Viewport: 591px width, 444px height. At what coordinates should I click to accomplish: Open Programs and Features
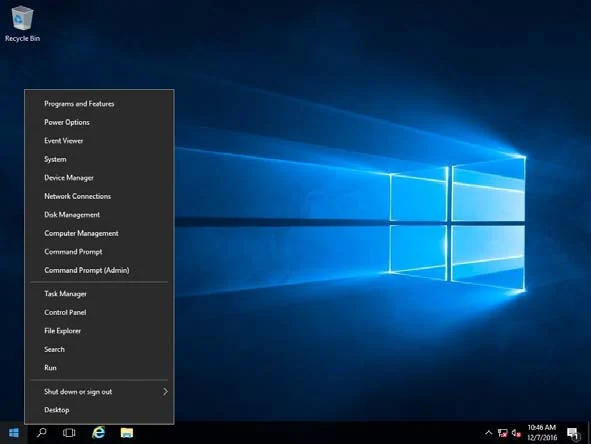[99, 104]
